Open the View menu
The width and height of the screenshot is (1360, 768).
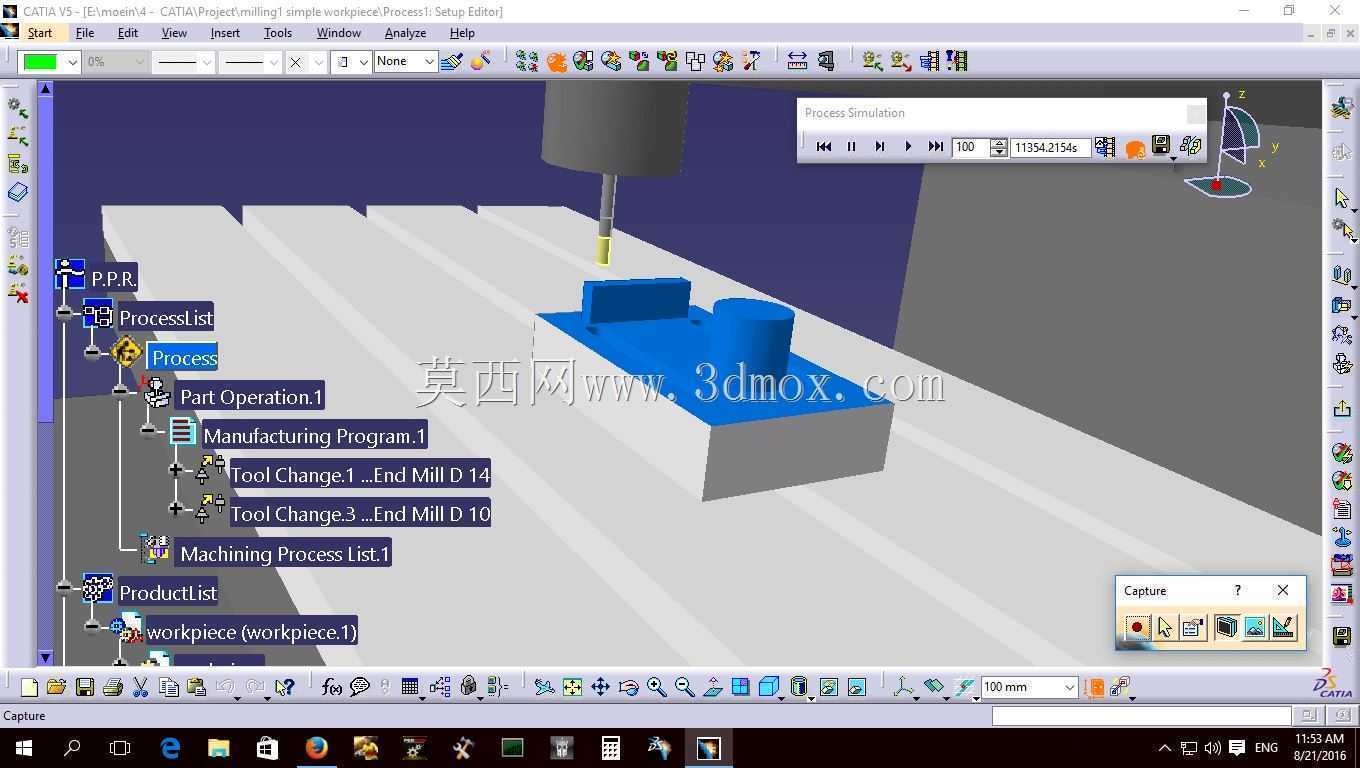[x=174, y=33]
